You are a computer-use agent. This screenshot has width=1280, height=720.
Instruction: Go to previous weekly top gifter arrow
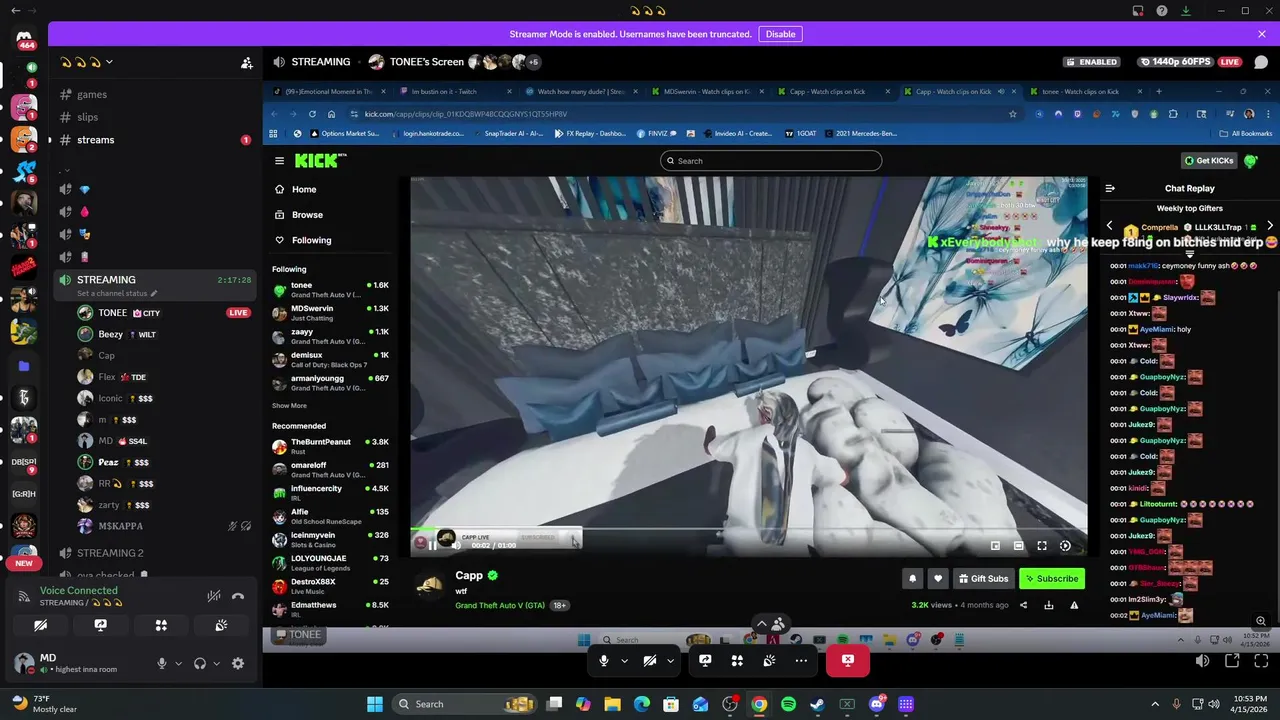(x=1109, y=226)
